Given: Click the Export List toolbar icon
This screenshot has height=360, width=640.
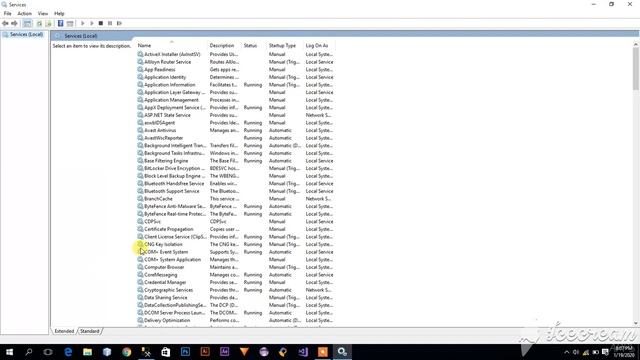Looking at the screenshot, I should click(48, 23).
